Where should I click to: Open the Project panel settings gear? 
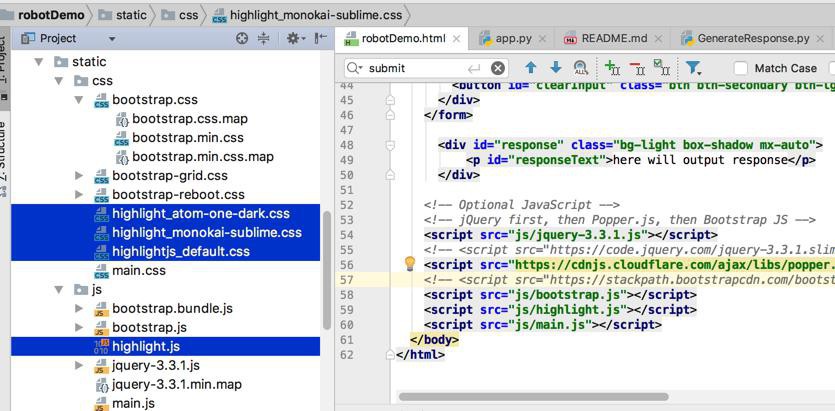[x=294, y=38]
